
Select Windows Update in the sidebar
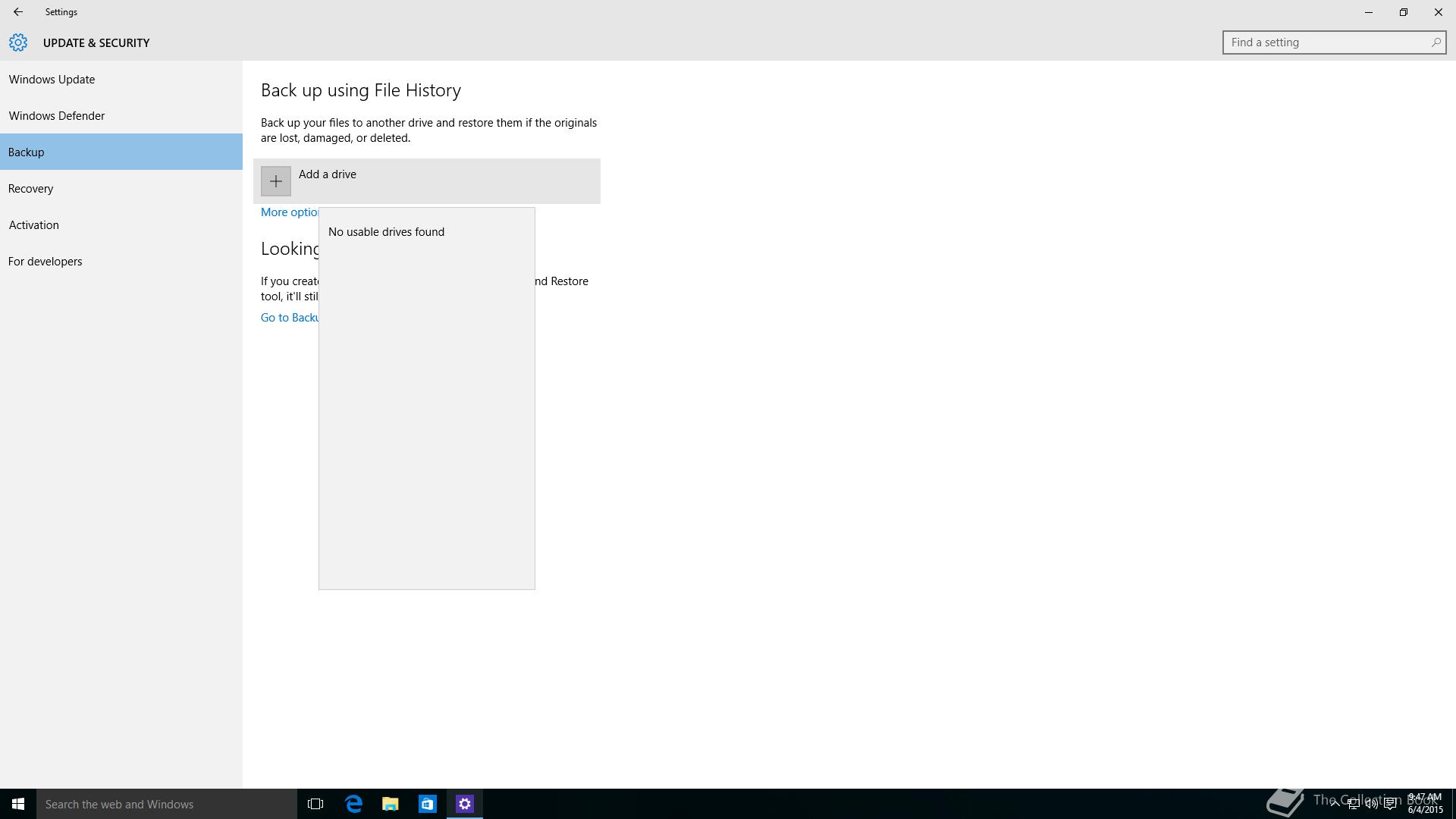click(52, 80)
